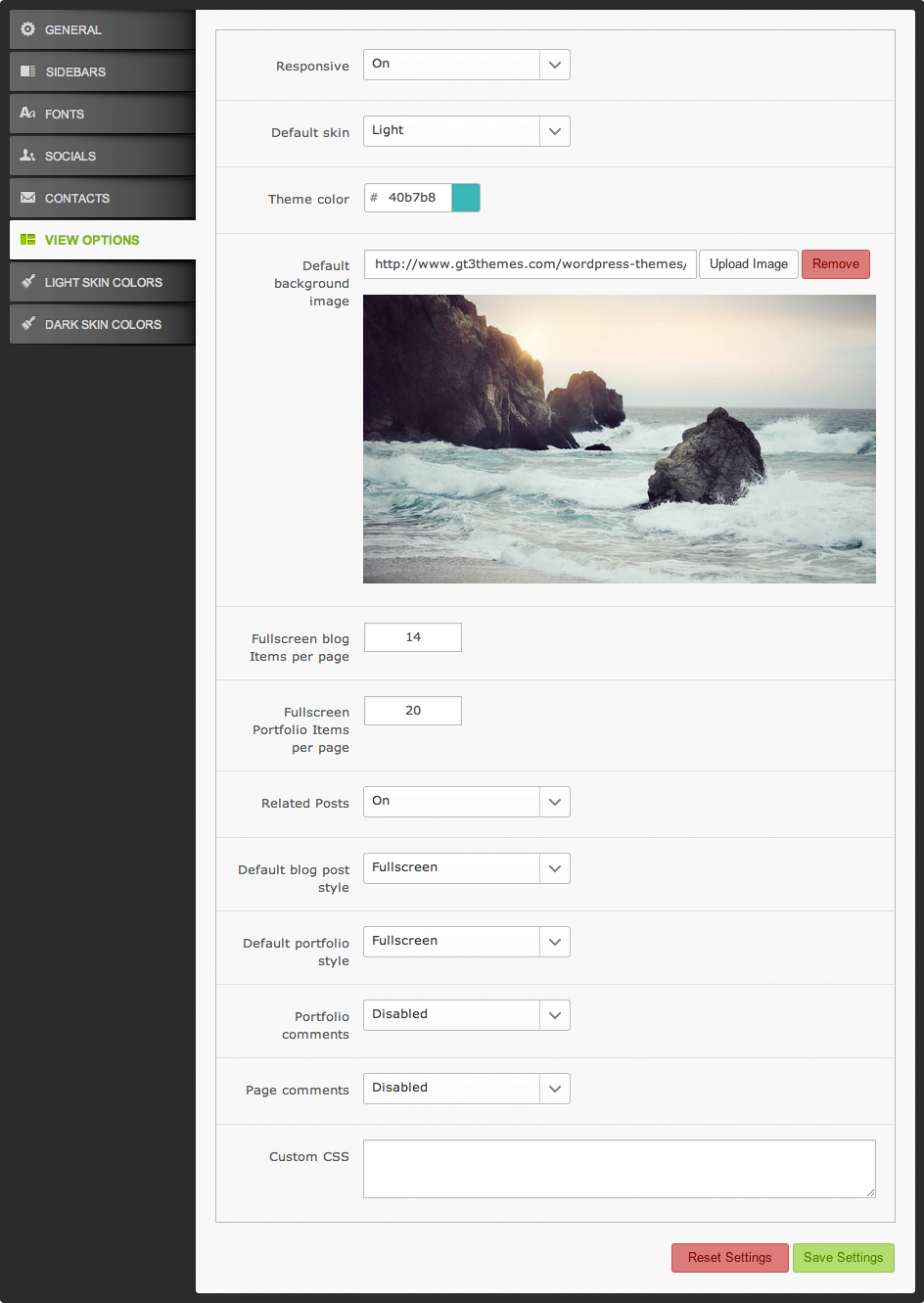The height and width of the screenshot is (1303, 924).
Task: Open the Portfolio comments dropdown
Action: (x=466, y=1015)
